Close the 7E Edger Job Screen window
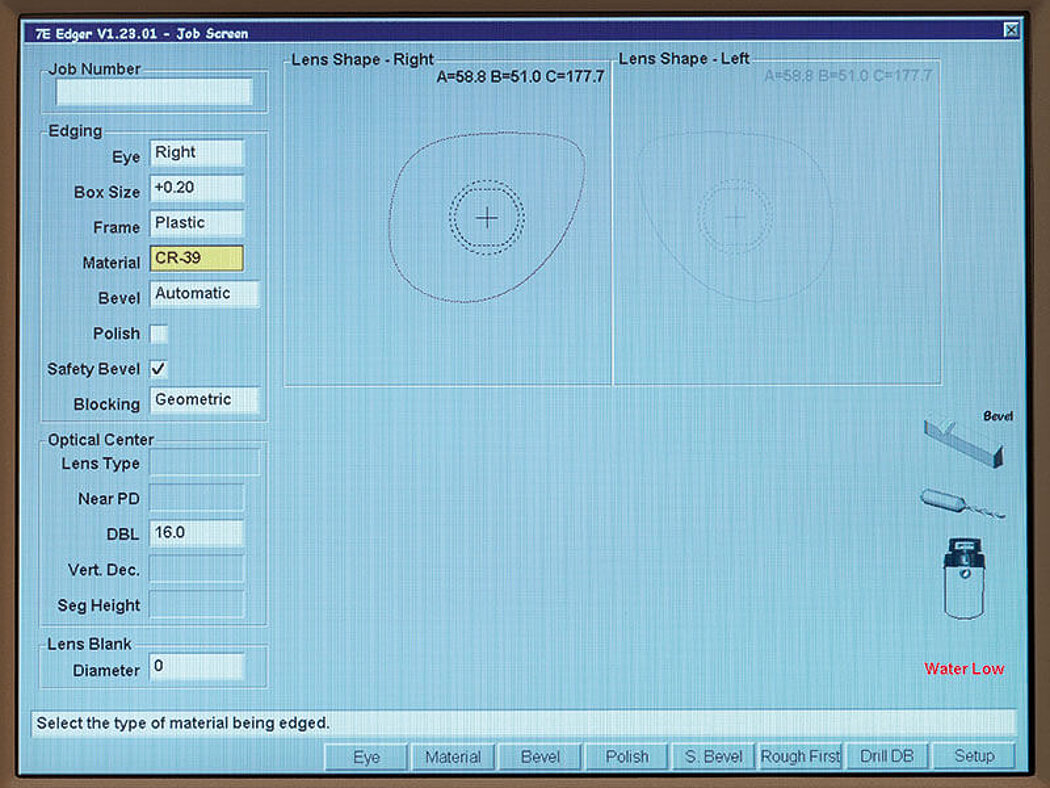Viewport: 1050px width, 788px height. coord(1011,30)
